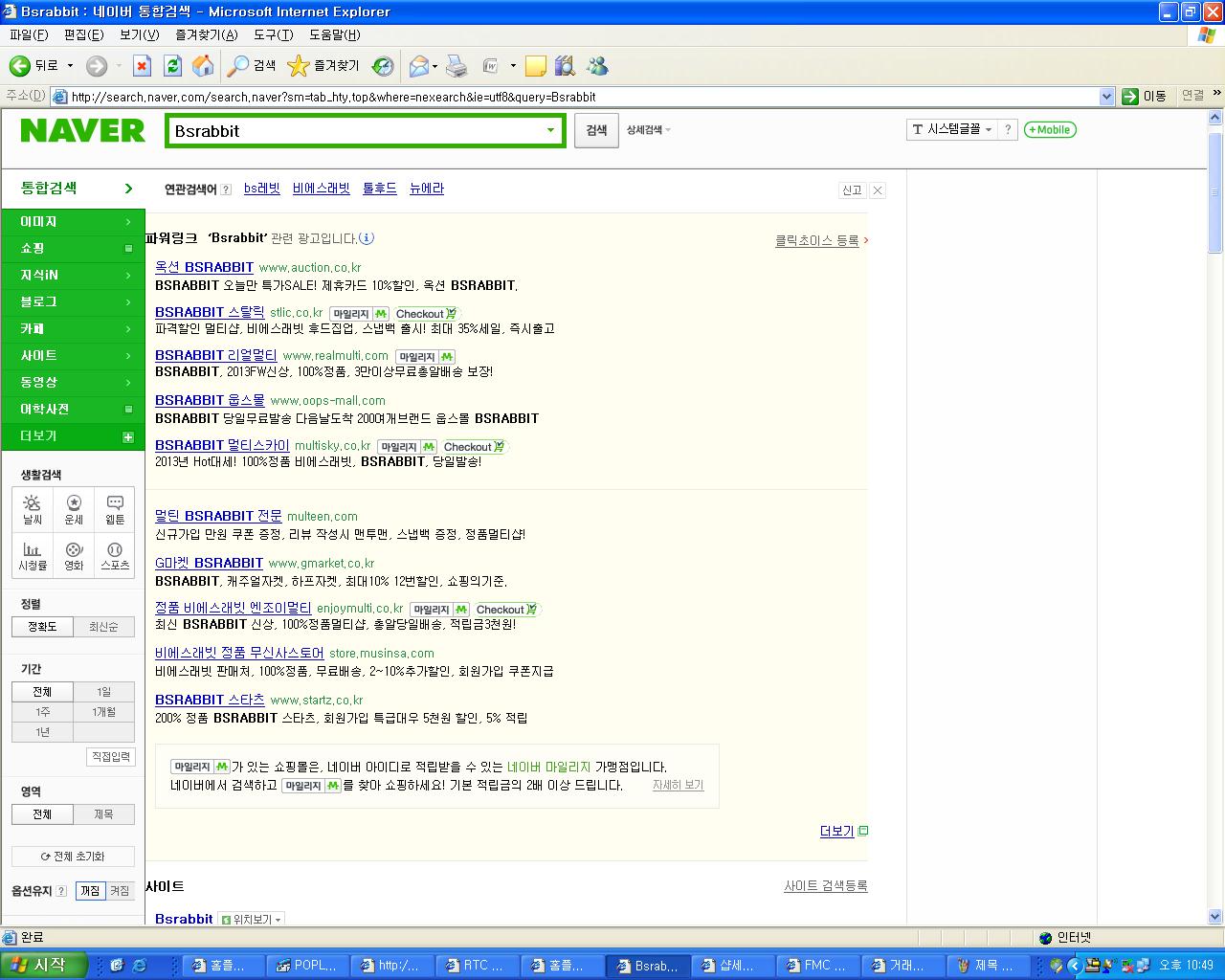Image resolution: width=1225 pixels, height=980 pixels.
Task: Expand 상세검색 dropdown
Action: pyautogui.click(x=649, y=130)
